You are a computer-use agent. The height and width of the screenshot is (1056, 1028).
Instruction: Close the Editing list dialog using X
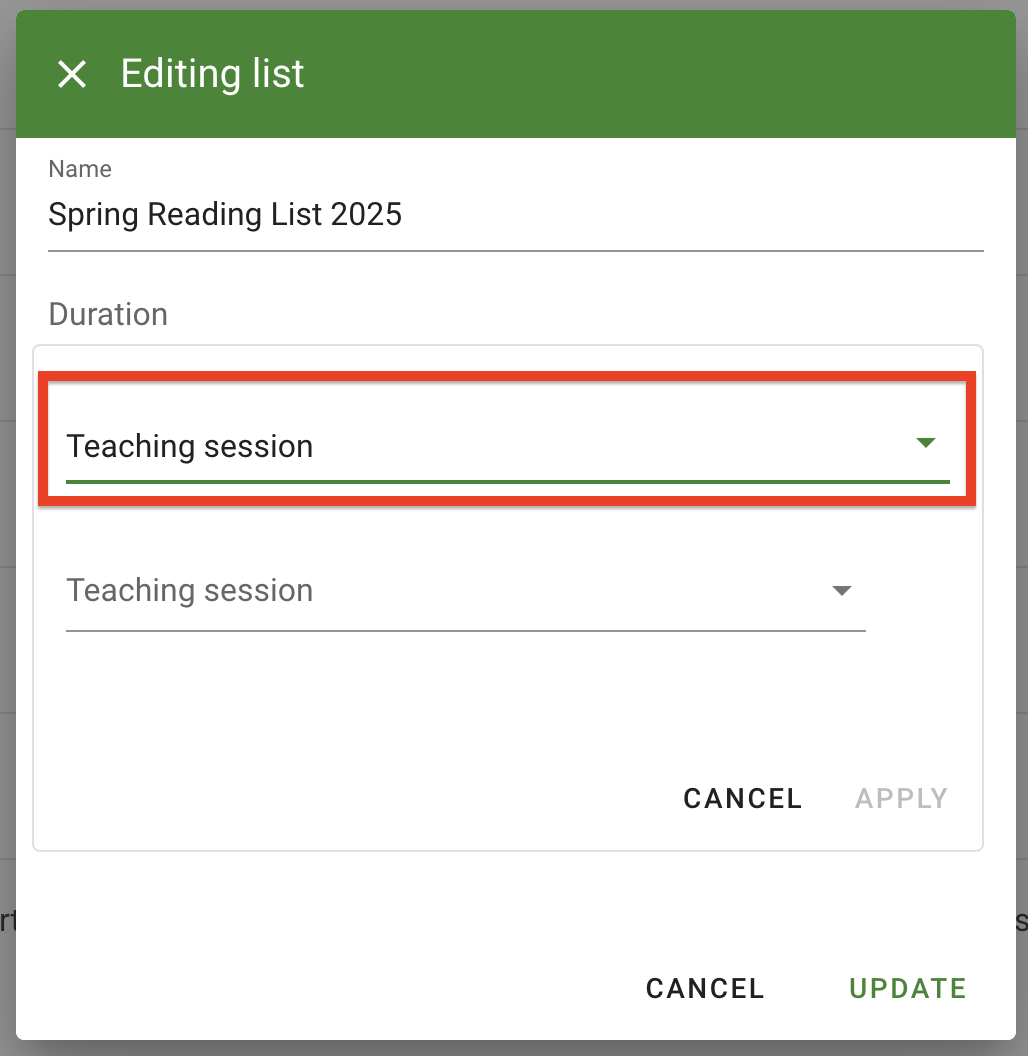tap(72, 74)
